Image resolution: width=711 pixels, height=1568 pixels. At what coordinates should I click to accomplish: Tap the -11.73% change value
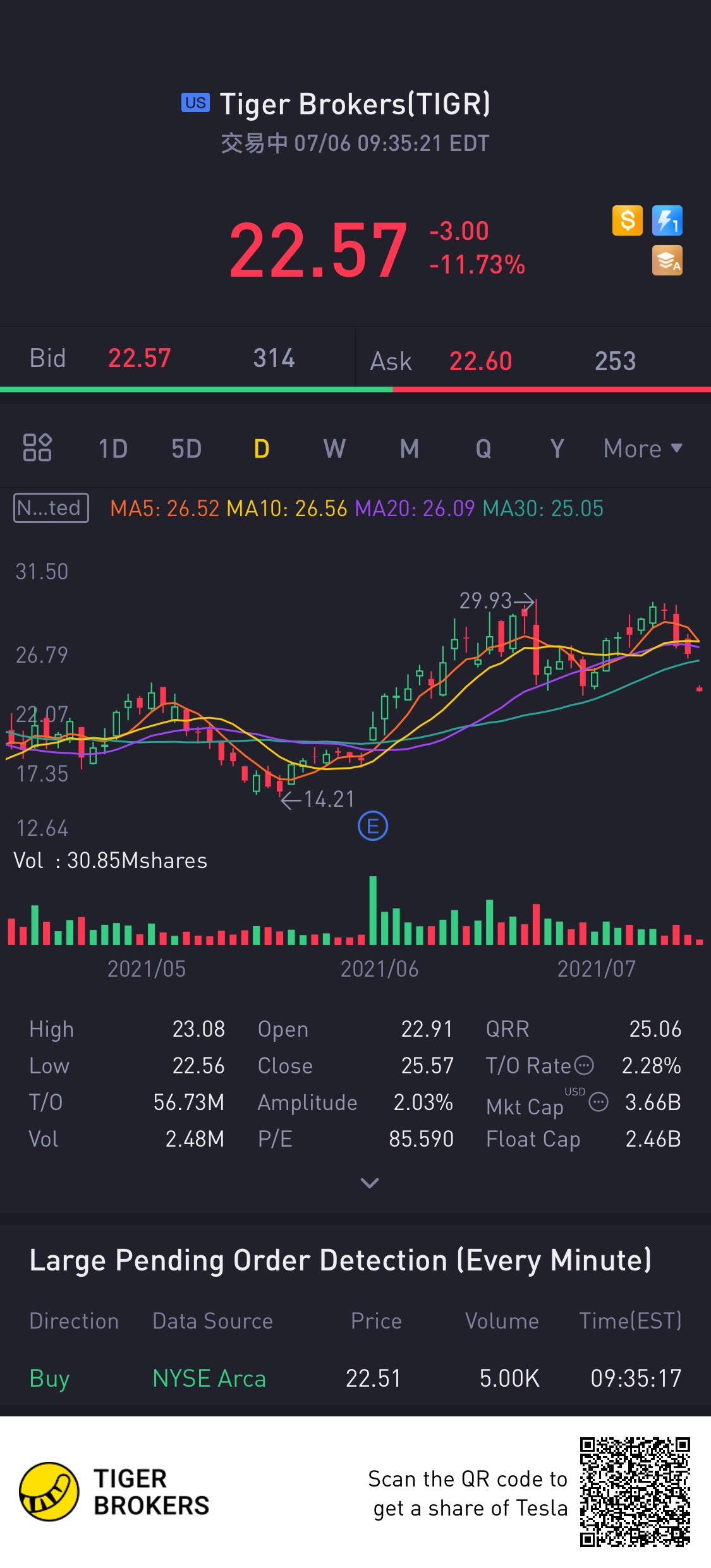pyautogui.click(x=477, y=265)
